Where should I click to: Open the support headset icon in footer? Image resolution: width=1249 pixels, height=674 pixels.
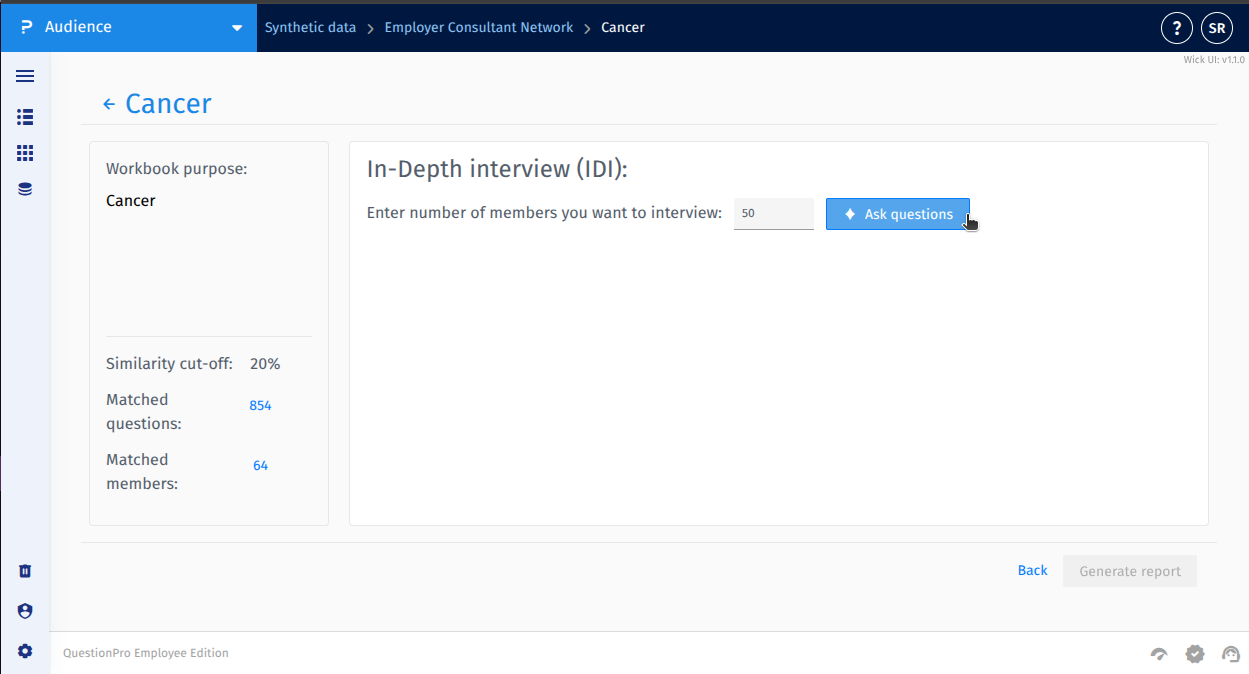pyautogui.click(x=1231, y=654)
